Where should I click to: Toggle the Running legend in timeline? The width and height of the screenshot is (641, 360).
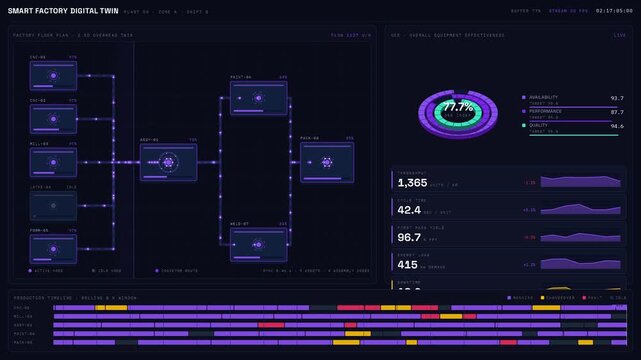tap(520, 298)
